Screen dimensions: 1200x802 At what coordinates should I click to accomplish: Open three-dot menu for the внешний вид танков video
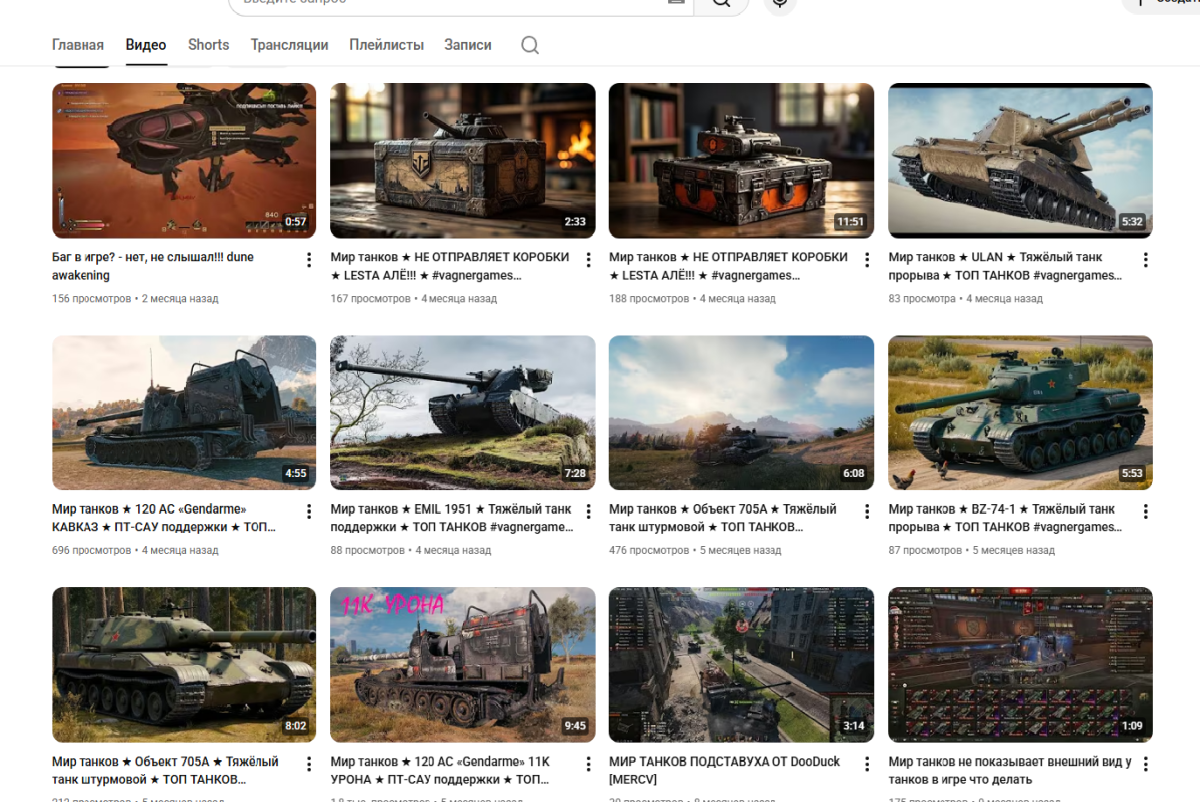pos(1145,764)
